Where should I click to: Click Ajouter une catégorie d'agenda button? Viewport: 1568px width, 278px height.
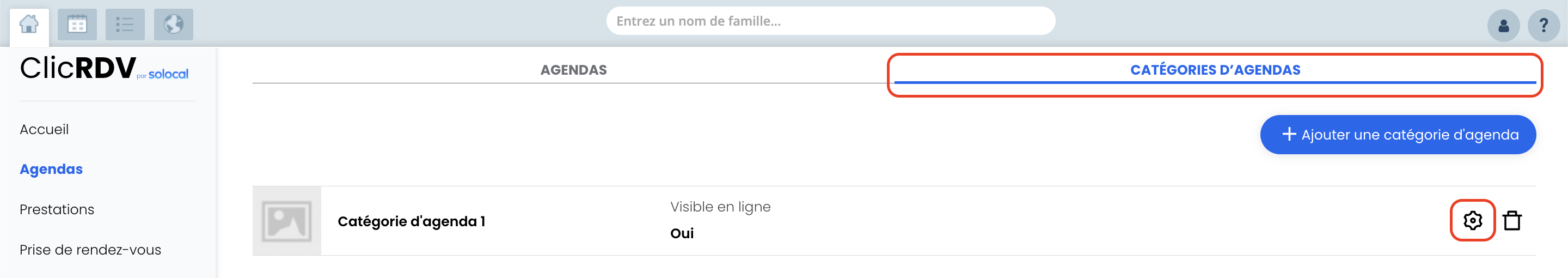click(1398, 135)
